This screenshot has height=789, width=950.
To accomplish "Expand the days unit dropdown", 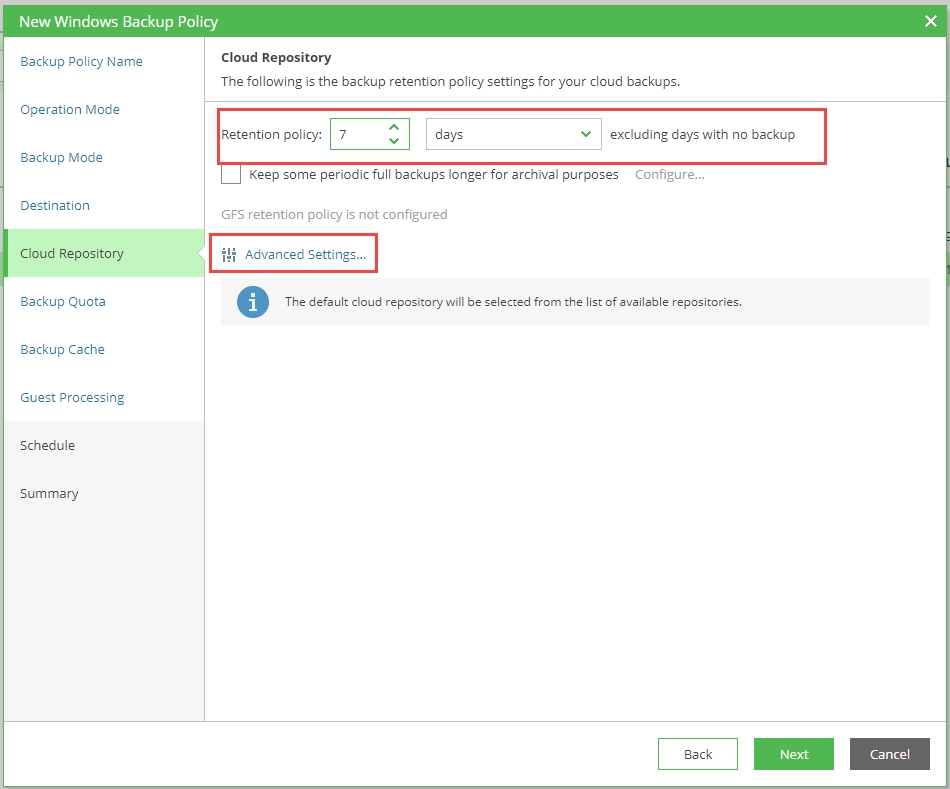I will 585,134.
